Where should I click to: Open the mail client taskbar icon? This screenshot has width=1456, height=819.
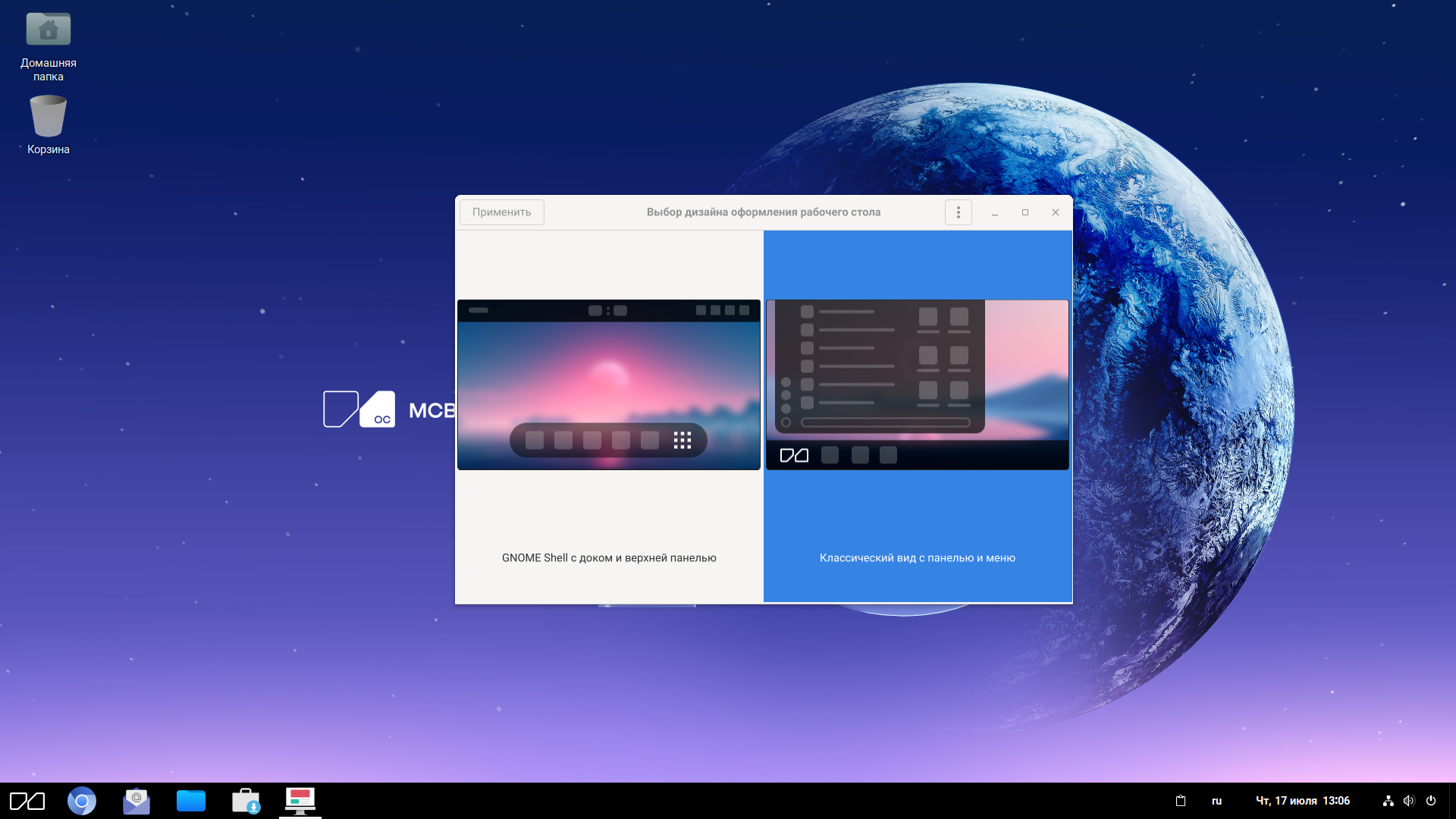(x=136, y=801)
